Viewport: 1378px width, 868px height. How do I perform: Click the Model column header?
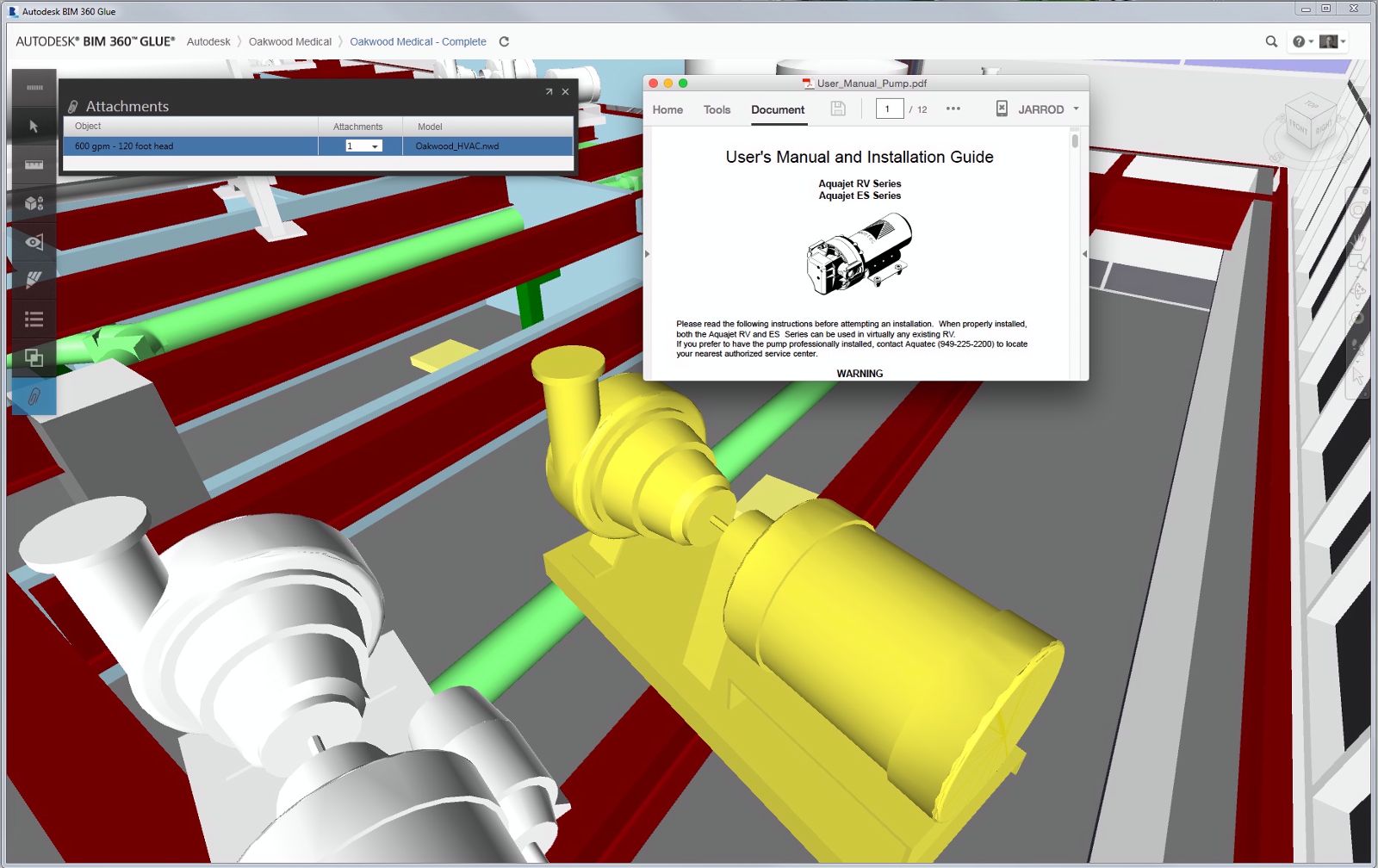(487, 127)
